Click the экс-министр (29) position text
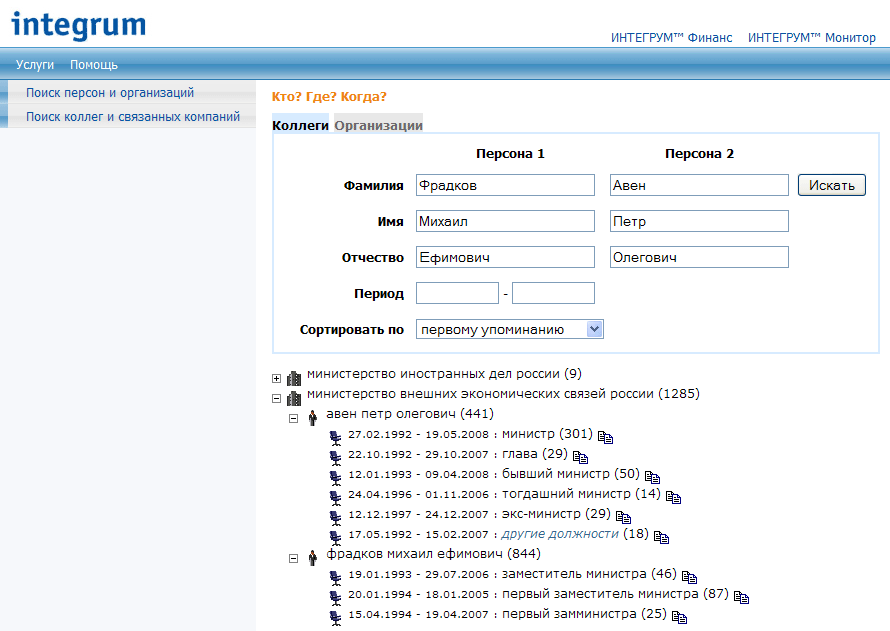Viewport: 890px width, 631px height. (x=556, y=514)
